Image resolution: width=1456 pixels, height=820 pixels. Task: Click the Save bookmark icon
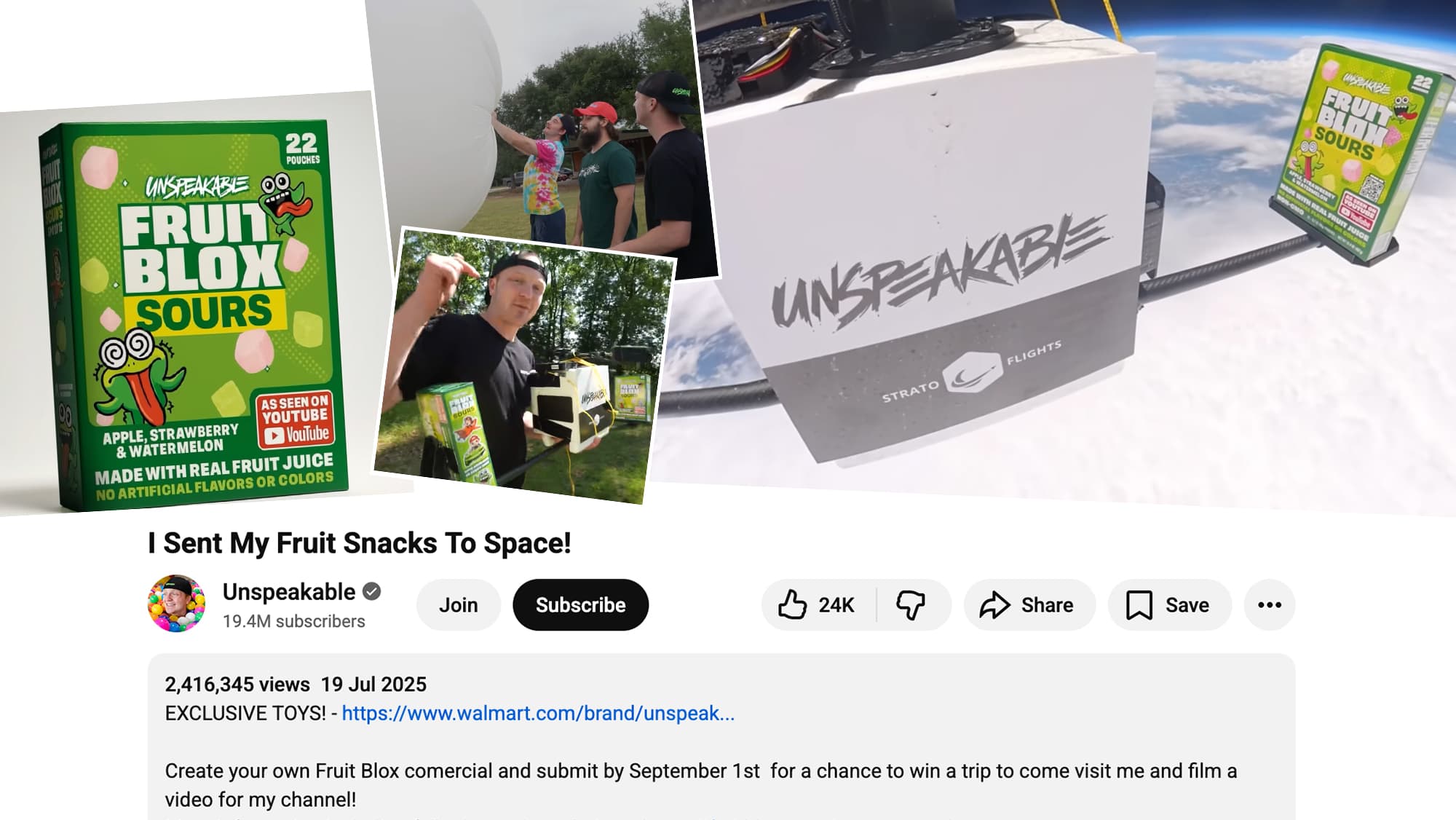tap(1139, 605)
